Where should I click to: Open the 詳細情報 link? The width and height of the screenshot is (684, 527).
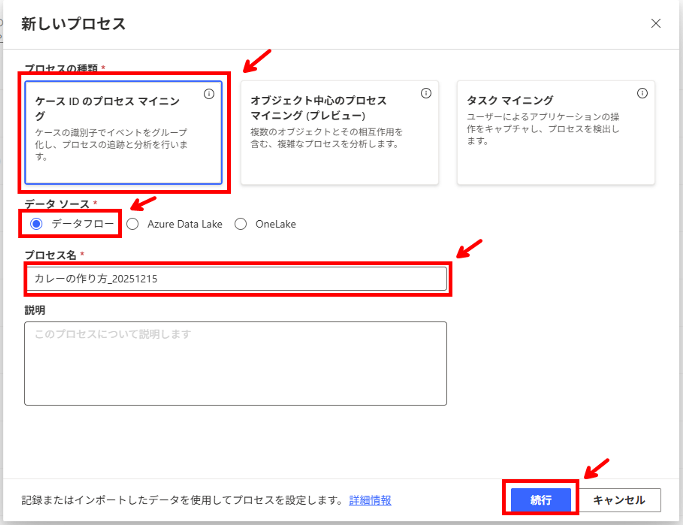click(370, 500)
